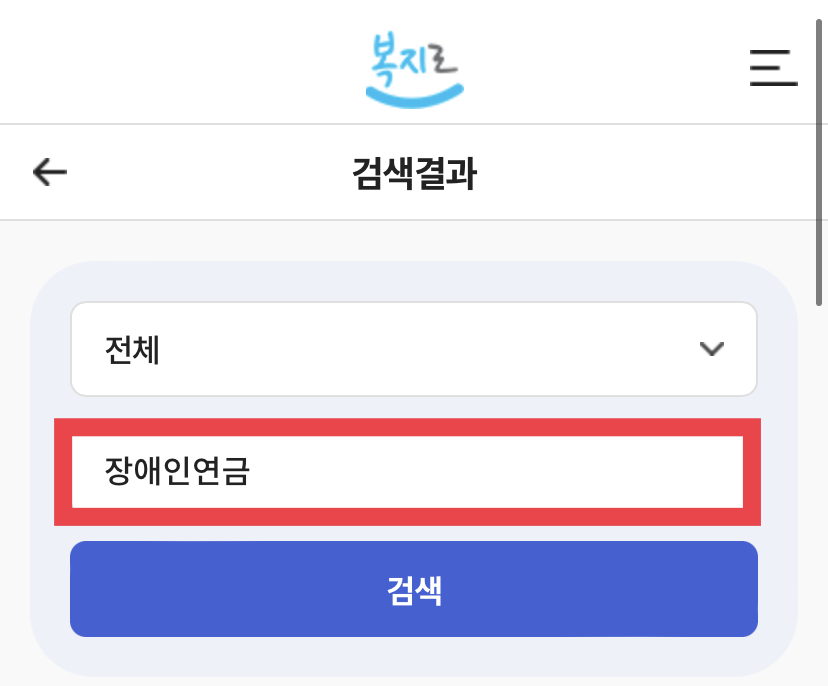Expand the search filter selector
This screenshot has height=686, width=828.
[x=413, y=349]
